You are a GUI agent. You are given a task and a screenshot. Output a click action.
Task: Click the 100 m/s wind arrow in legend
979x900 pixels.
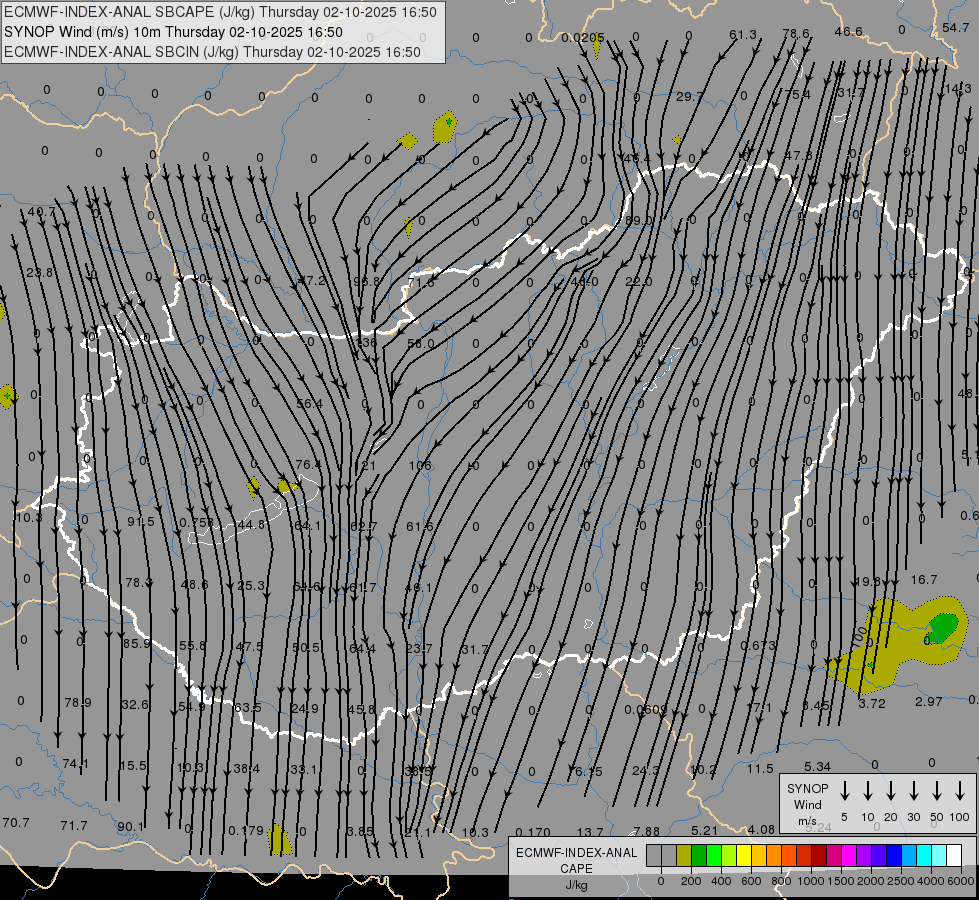coord(960,791)
